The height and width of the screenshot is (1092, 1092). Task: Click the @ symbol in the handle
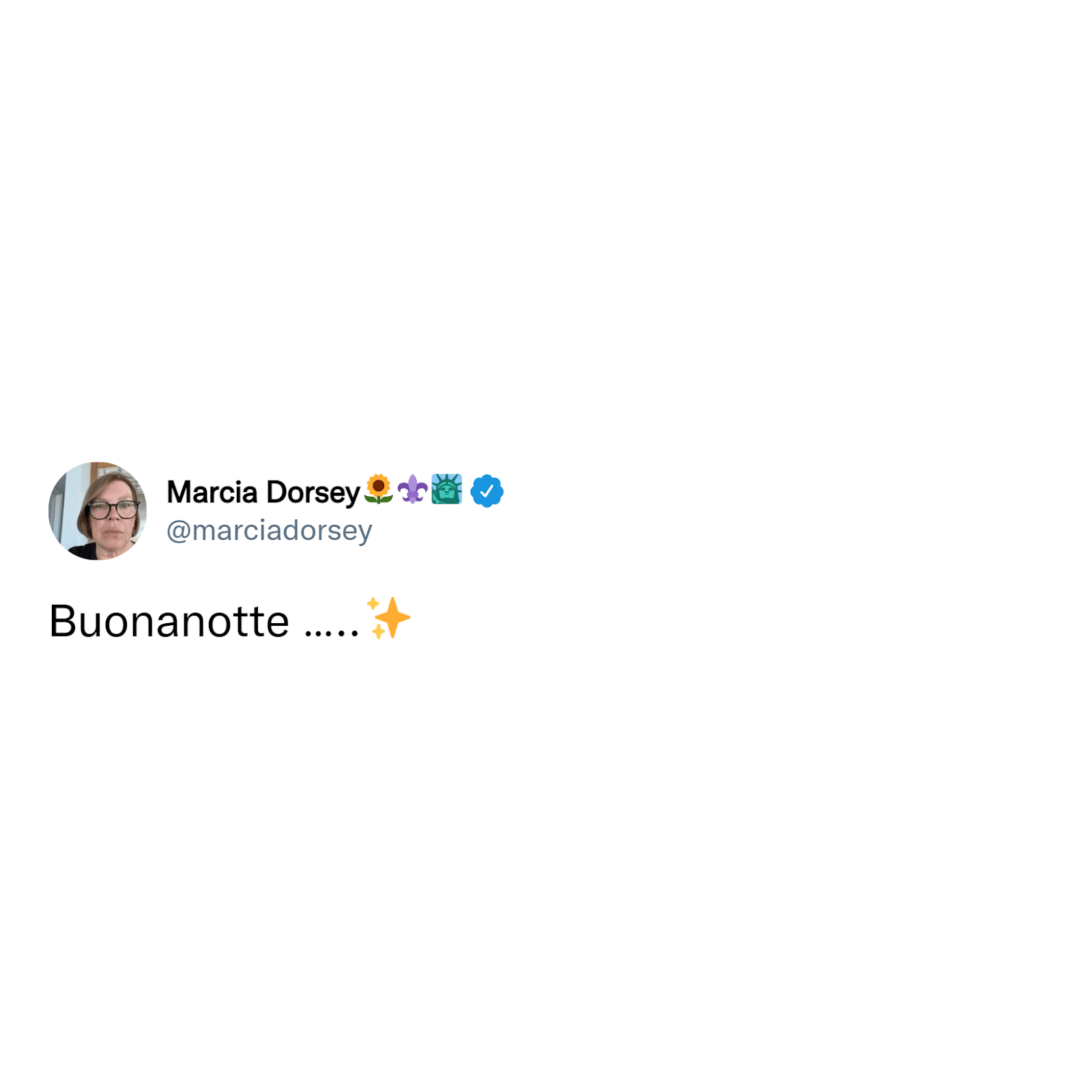(178, 532)
